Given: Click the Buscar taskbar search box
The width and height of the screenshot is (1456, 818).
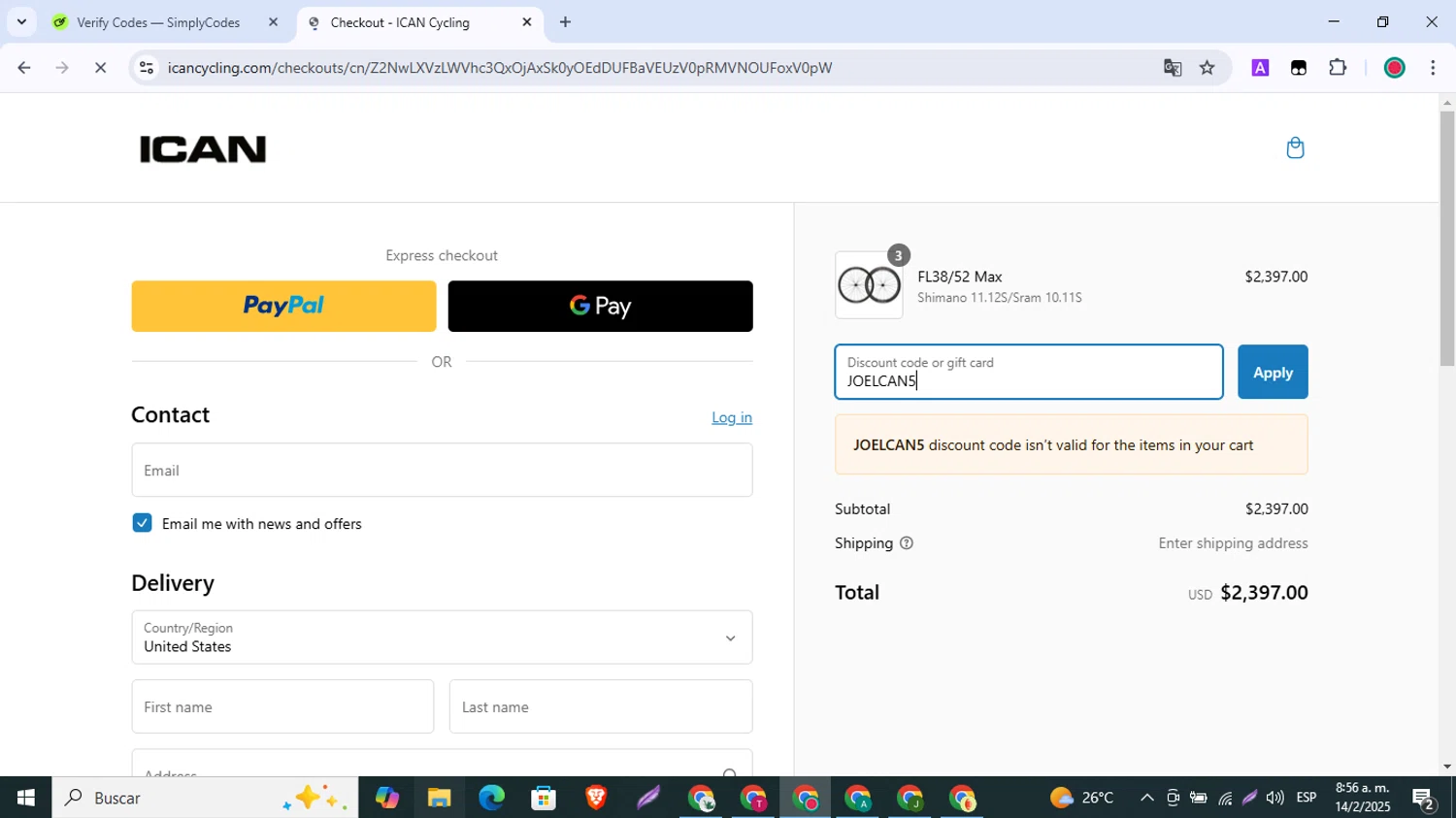Looking at the screenshot, I should tap(205, 798).
